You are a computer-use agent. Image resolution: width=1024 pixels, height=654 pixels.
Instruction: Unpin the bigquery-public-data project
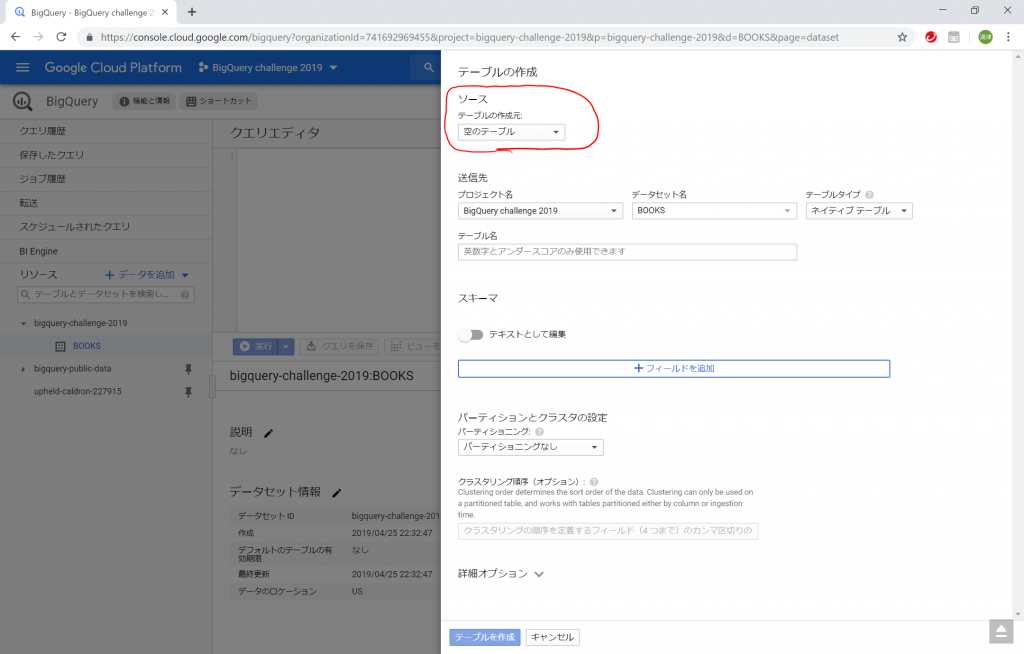pos(188,369)
